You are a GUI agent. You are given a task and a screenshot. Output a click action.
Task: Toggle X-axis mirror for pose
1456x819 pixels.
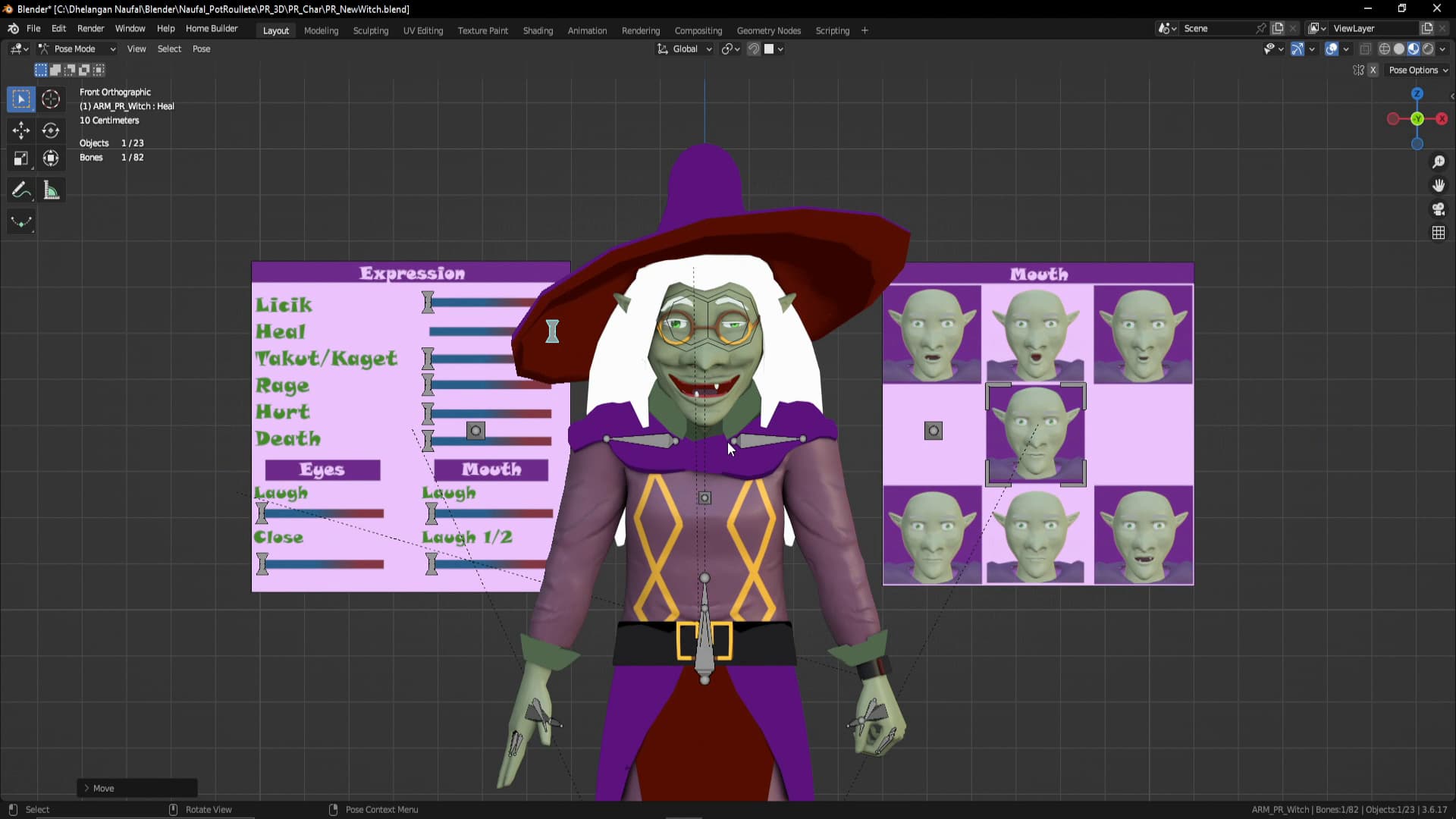point(1373,70)
